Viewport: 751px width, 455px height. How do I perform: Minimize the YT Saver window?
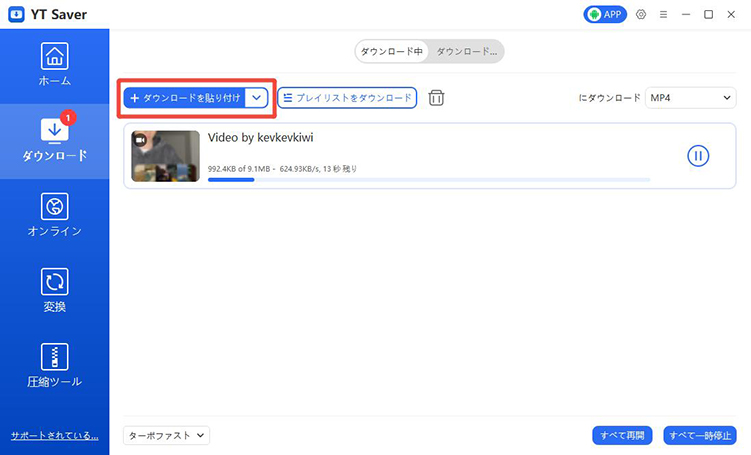[x=686, y=14]
